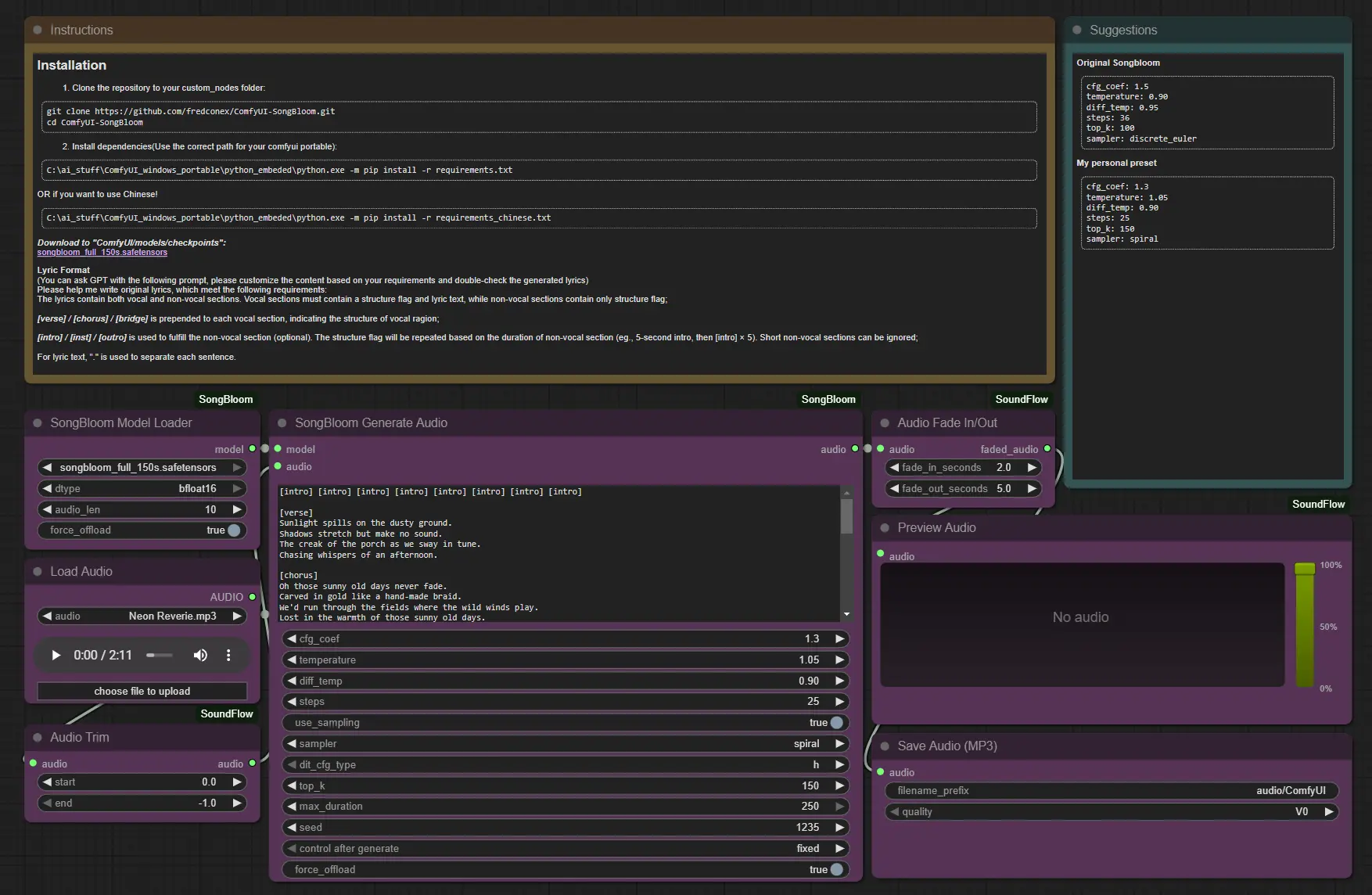Collapse the SongBloom Model Loader node
Viewport: 1372px width, 895px height.
tap(38, 423)
